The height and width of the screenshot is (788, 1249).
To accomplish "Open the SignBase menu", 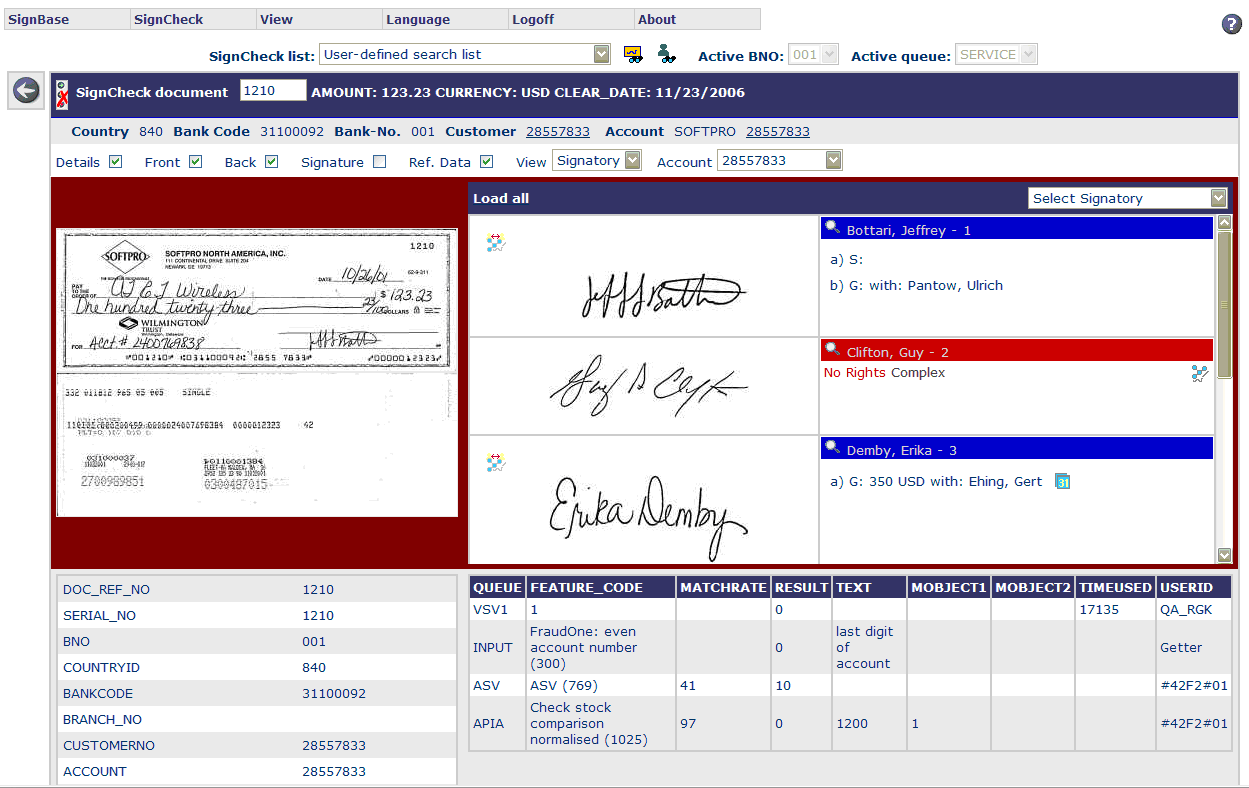I will click(39, 19).
